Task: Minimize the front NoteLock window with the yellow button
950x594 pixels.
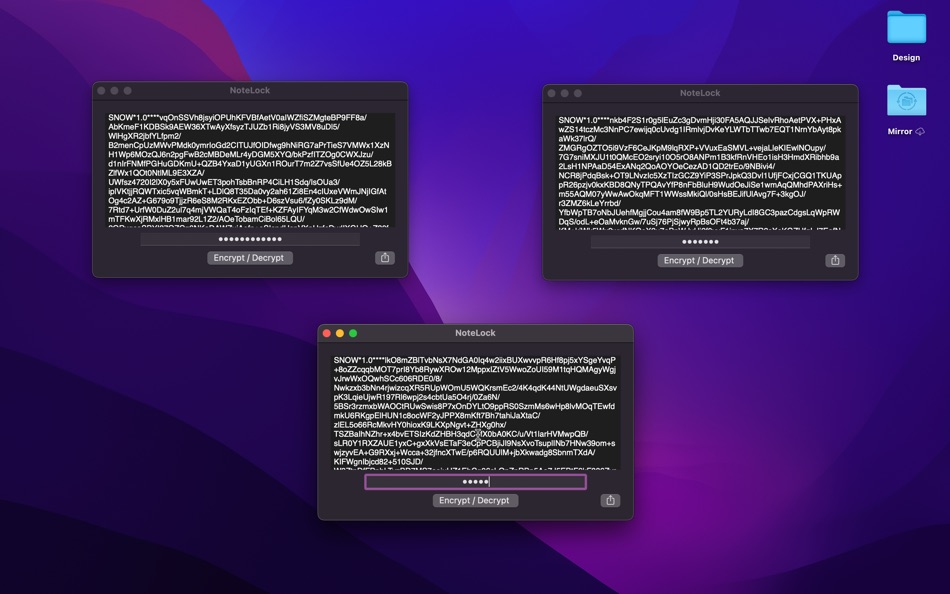Action: point(340,333)
